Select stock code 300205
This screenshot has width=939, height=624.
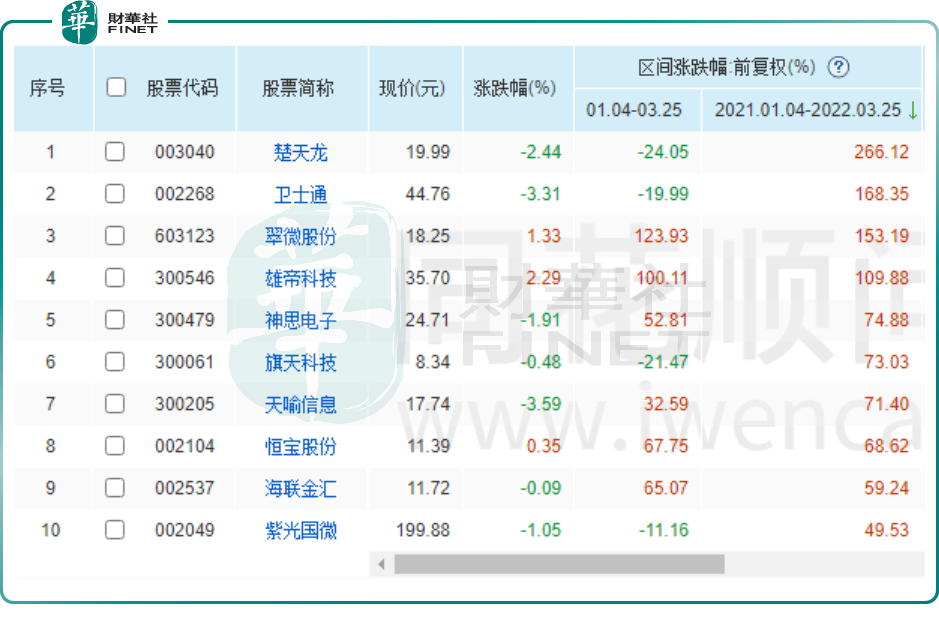click(x=184, y=404)
